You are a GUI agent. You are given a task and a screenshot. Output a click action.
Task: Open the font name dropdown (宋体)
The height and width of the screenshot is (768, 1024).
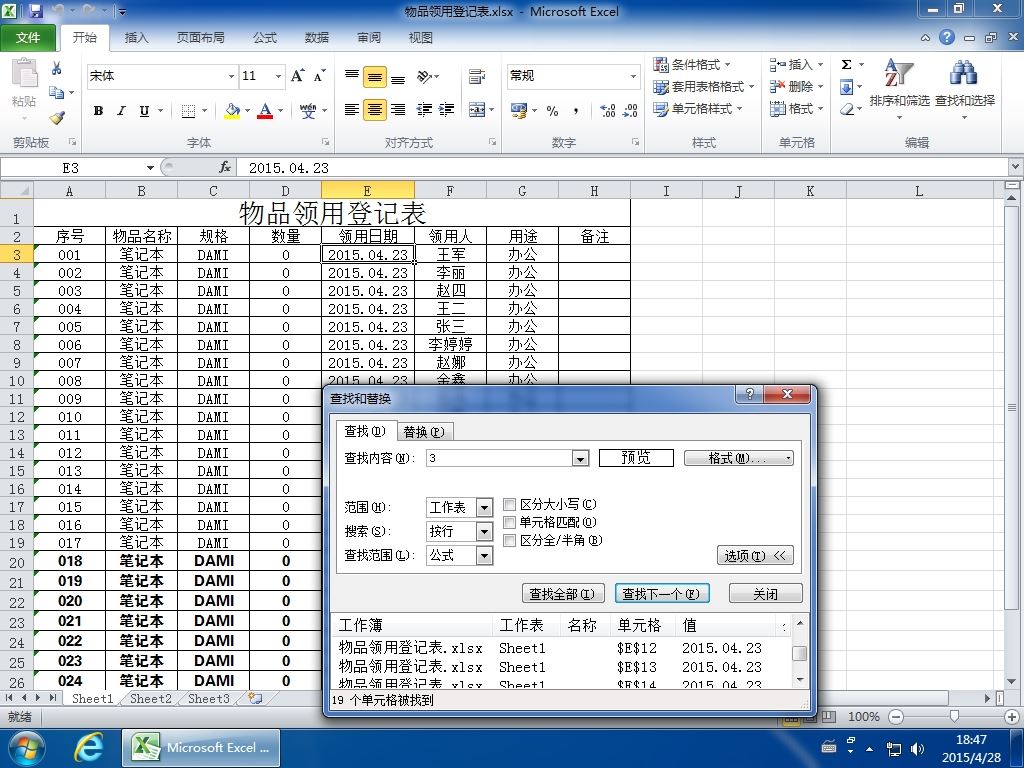(x=231, y=76)
